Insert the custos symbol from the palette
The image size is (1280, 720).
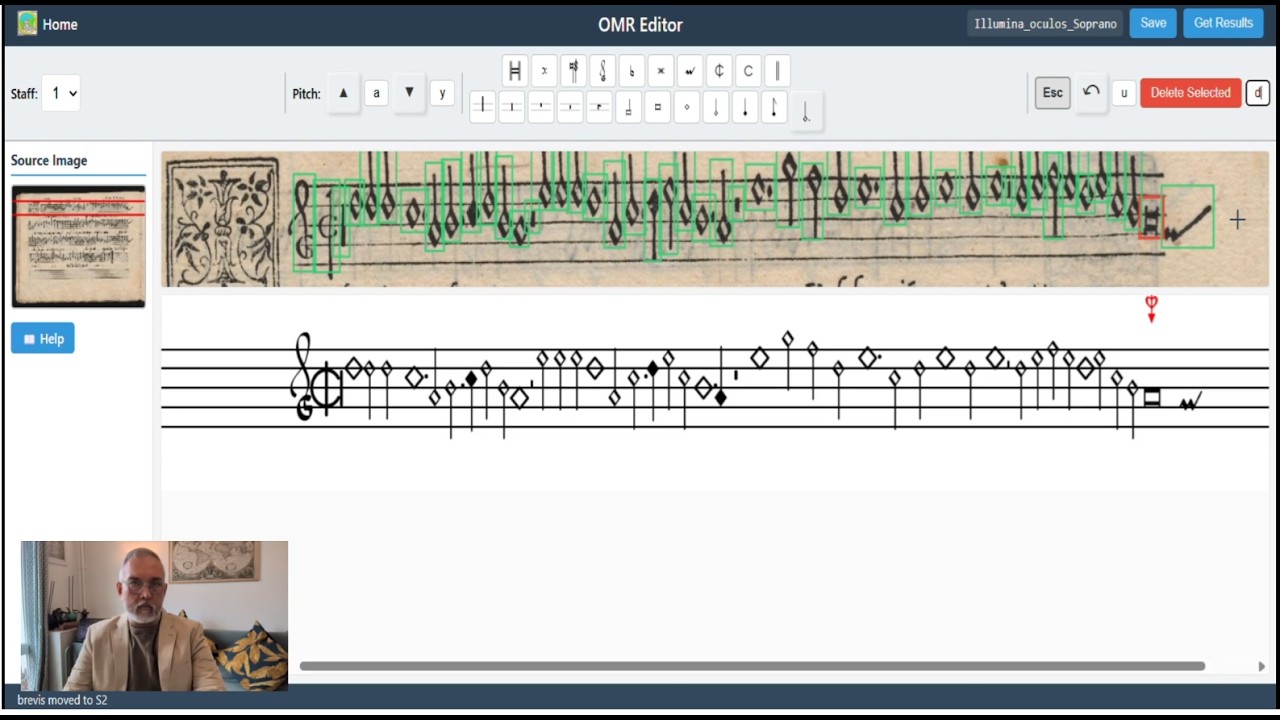click(x=690, y=71)
